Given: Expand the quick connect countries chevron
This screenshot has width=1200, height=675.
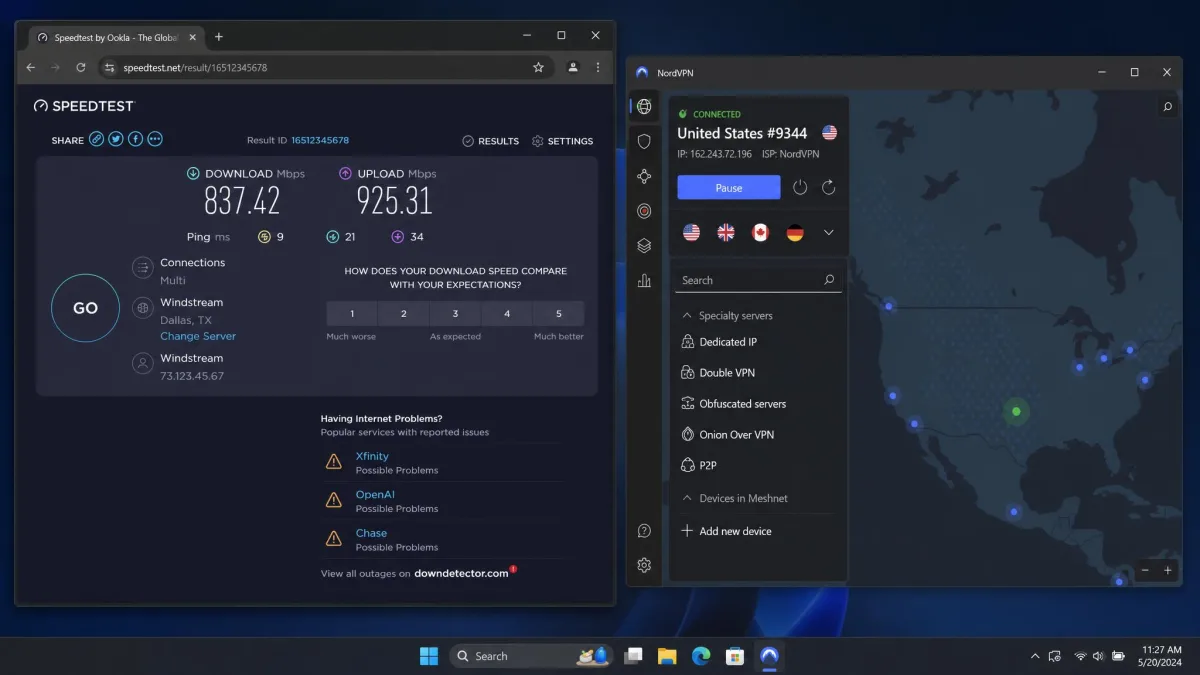Looking at the screenshot, I should pyautogui.click(x=829, y=232).
